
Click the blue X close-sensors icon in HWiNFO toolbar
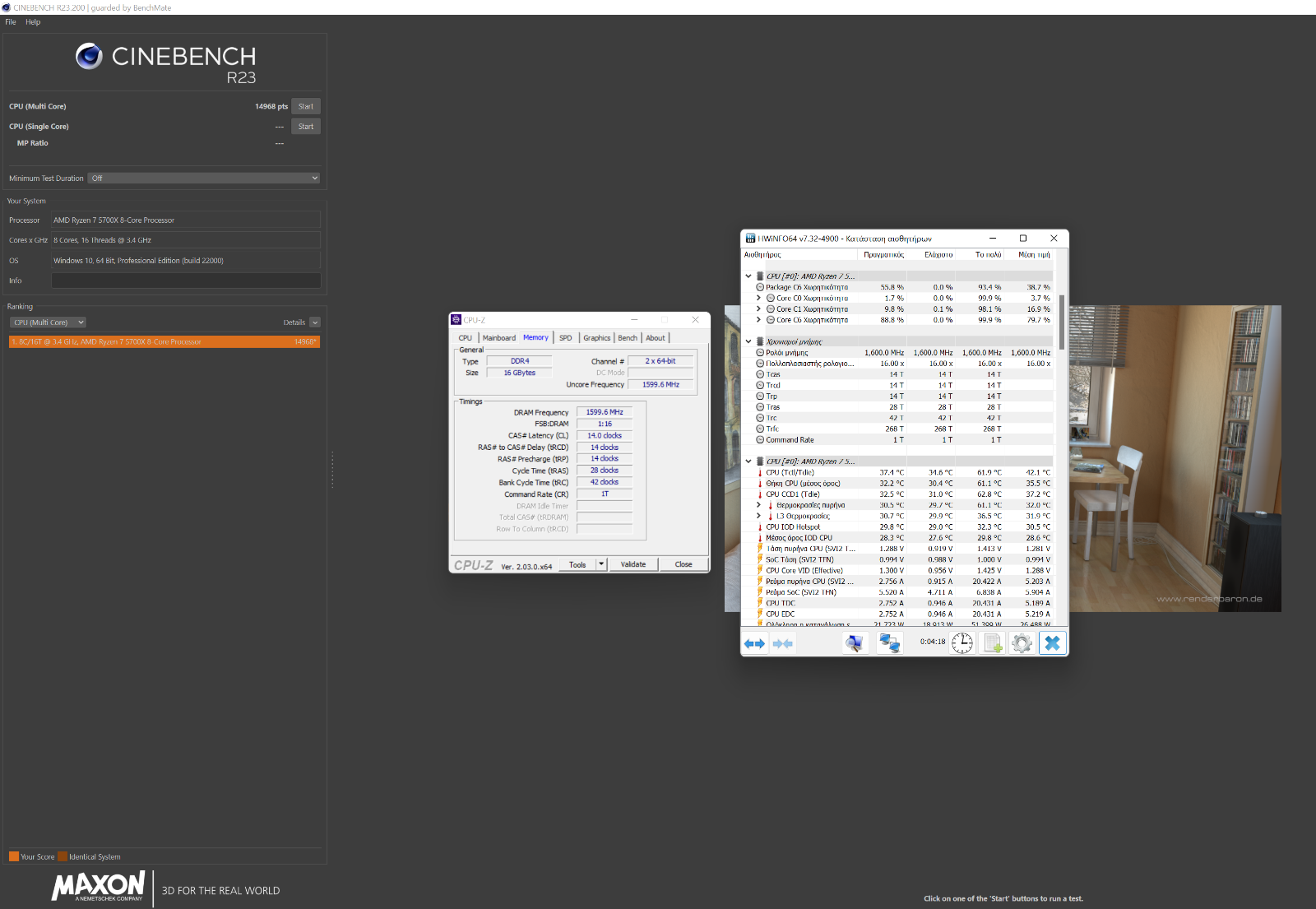[1052, 643]
